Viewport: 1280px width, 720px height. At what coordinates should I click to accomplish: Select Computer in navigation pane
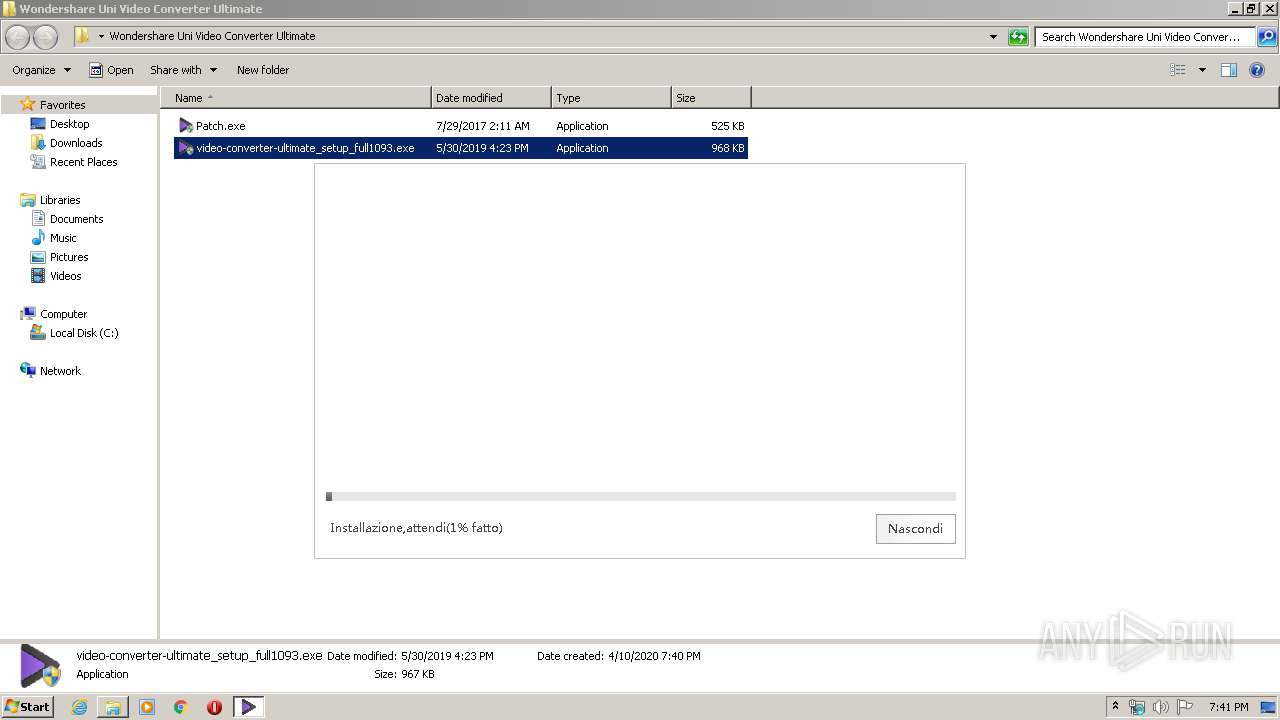63,314
